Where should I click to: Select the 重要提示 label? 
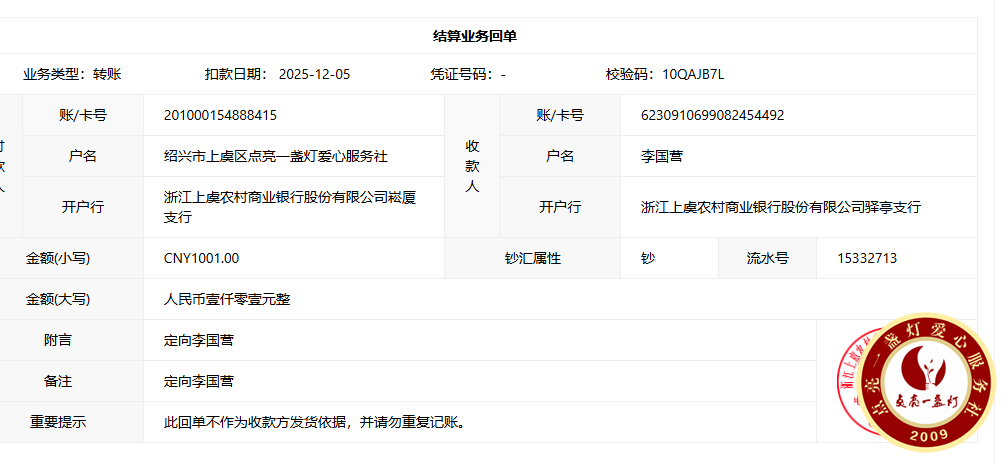58,422
